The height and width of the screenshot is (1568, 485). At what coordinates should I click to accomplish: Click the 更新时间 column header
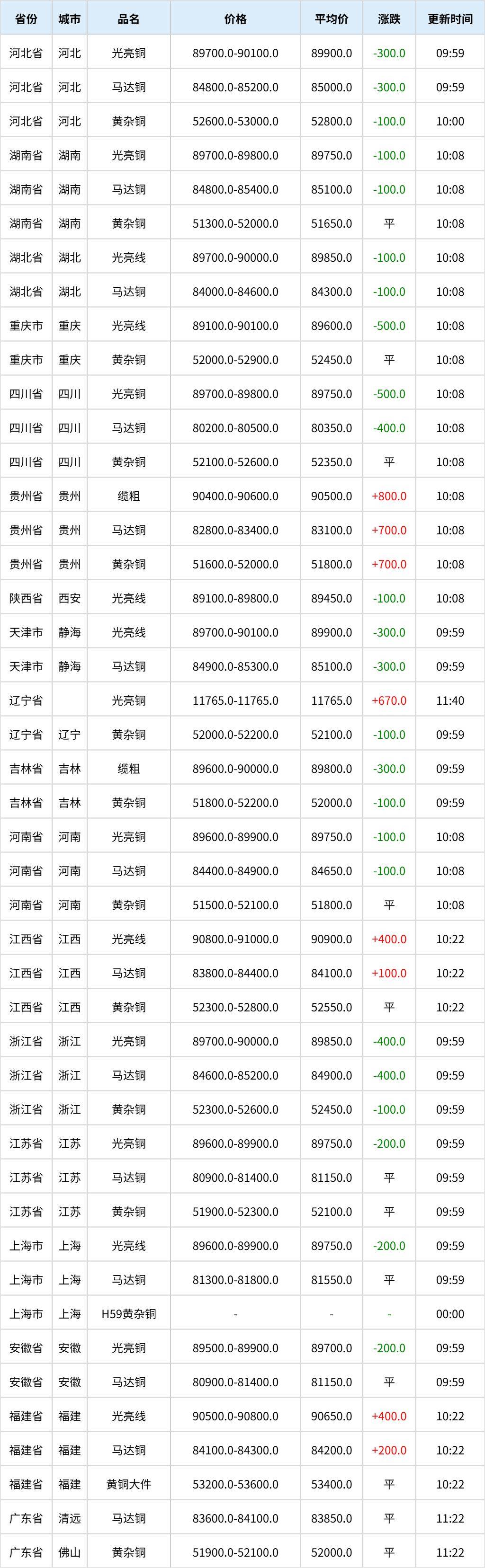[450, 19]
